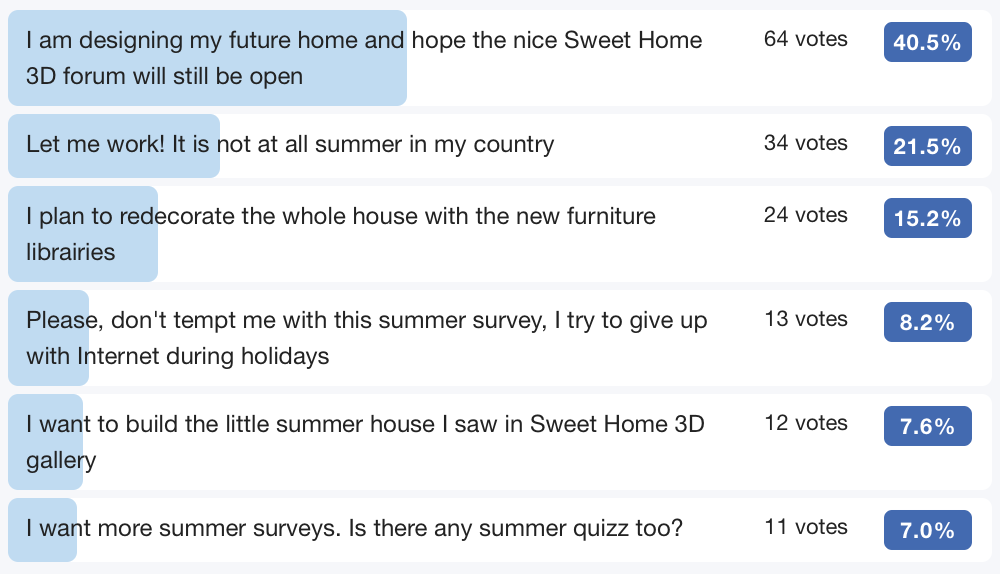Image resolution: width=1000 pixels, height=574 pixels.
Task: Click the 21.5% percentage badge
Action: [x=927, y=146]
